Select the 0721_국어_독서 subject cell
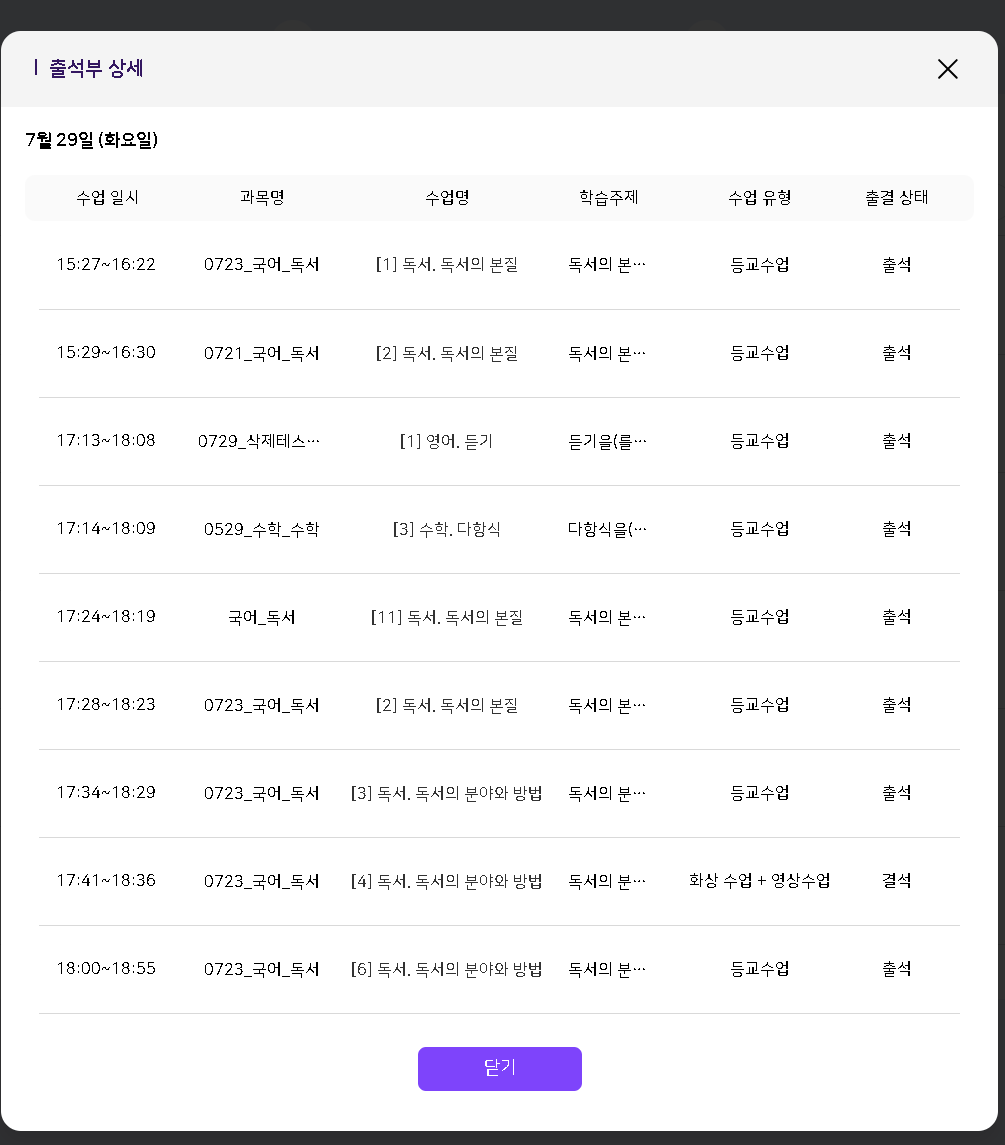This screenshot has height=1145, width=1005. (262, 353)
